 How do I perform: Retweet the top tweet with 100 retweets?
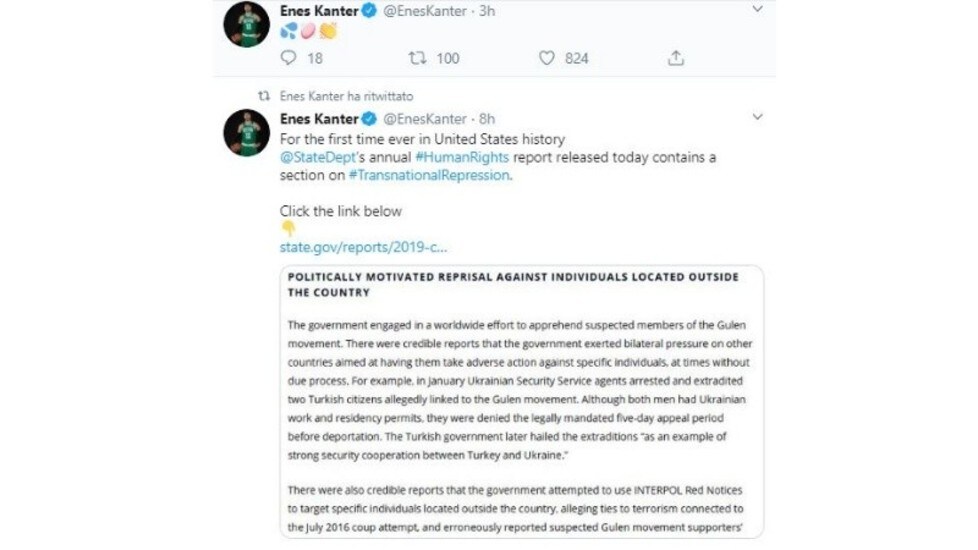tap(417, 58)
